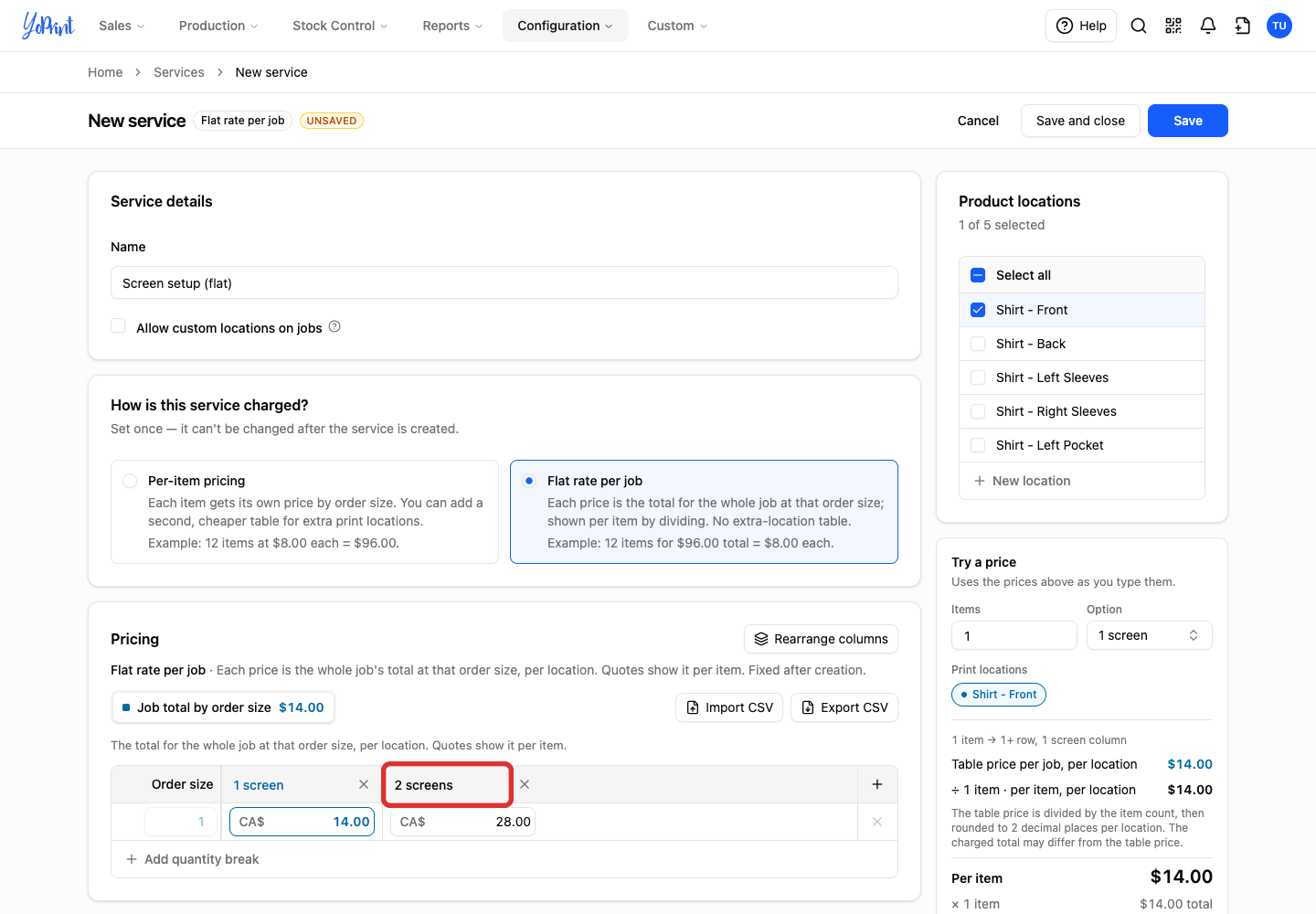
Task: Open the notifications bell
Action: pos(1208,26)
